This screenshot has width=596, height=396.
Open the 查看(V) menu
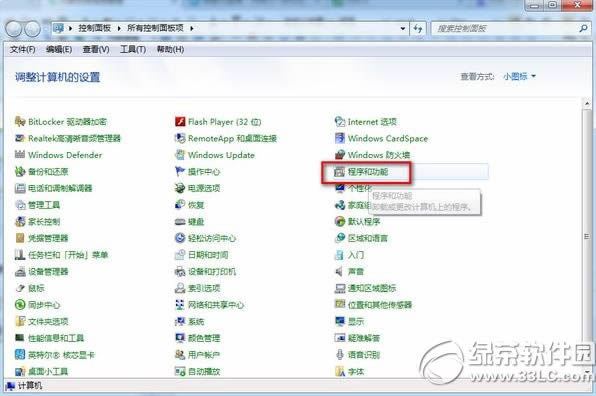(x=96, y=49)
